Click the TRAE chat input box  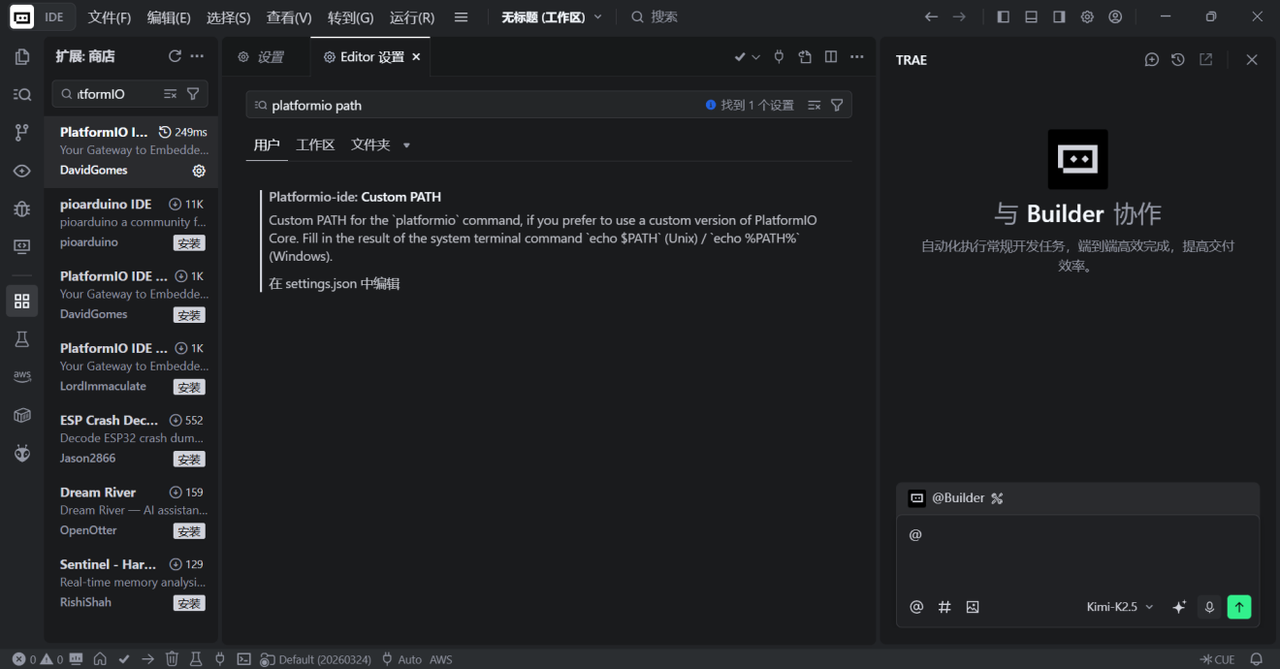(1077, 553)
